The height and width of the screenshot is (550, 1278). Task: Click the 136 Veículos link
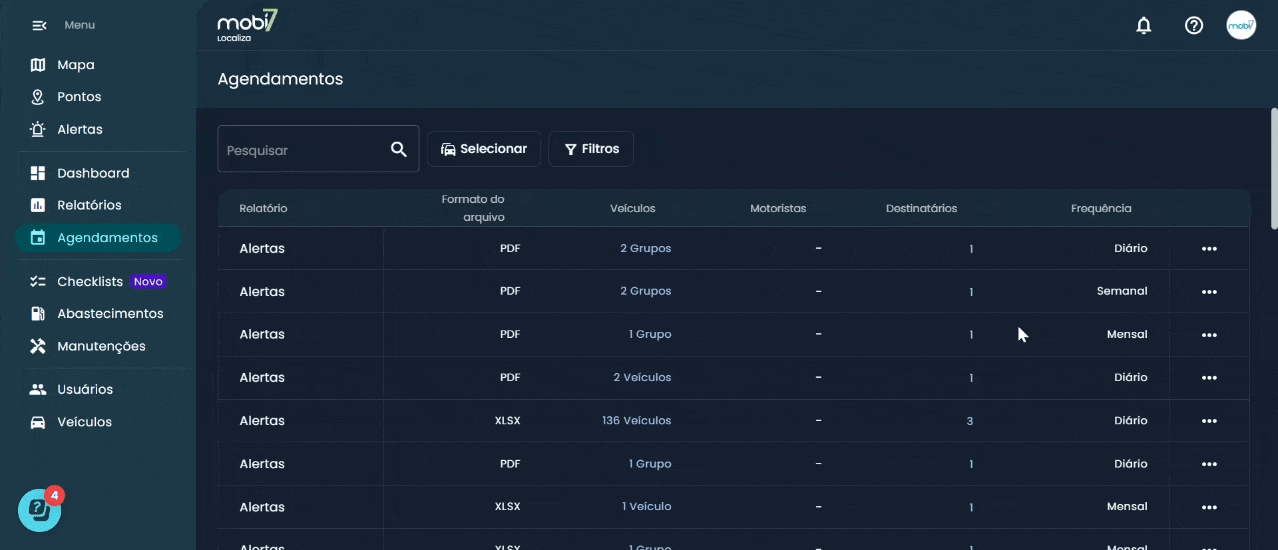coord(636,421)
